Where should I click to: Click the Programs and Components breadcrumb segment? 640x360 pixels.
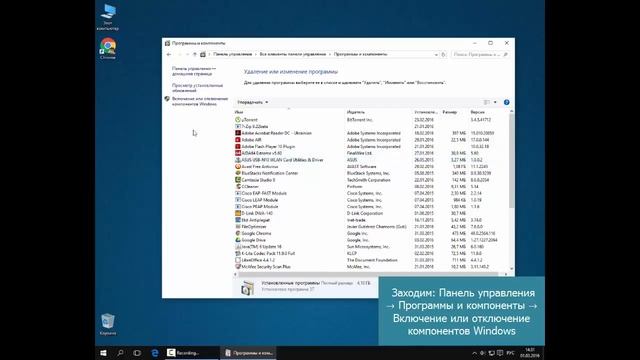tap(360, 54)
